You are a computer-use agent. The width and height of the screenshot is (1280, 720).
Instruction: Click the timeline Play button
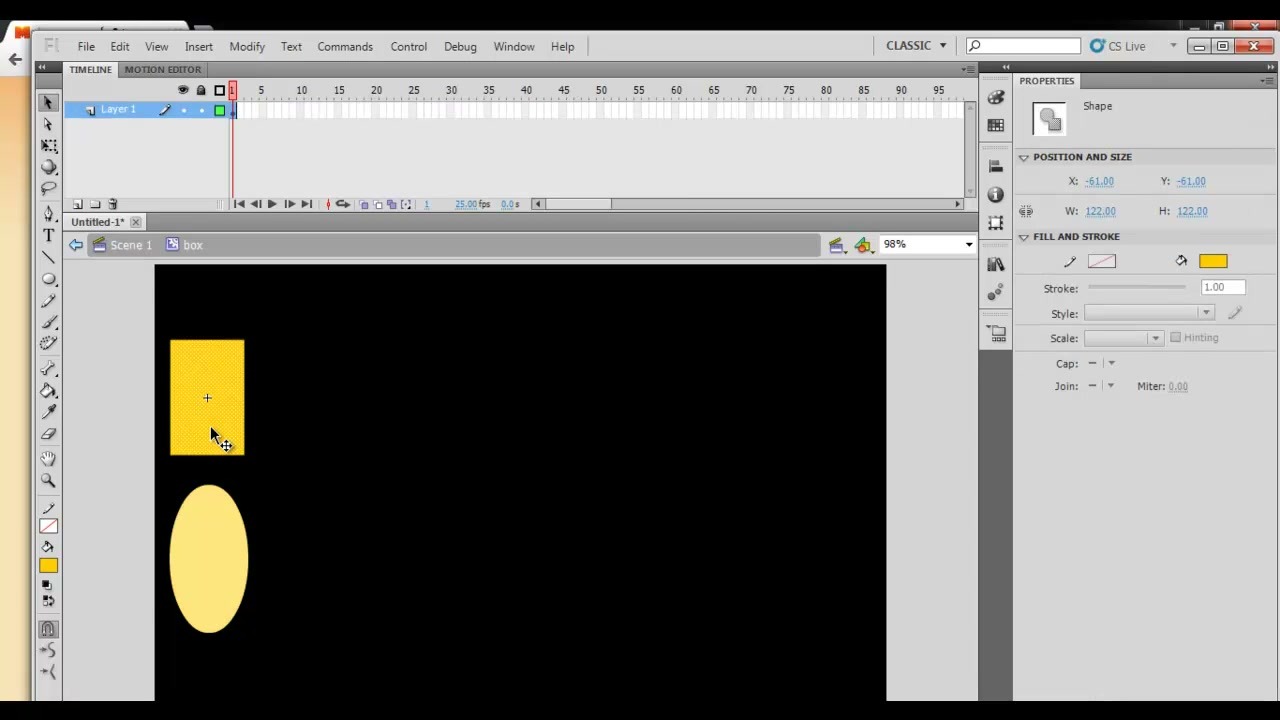(x=272, y=204)
